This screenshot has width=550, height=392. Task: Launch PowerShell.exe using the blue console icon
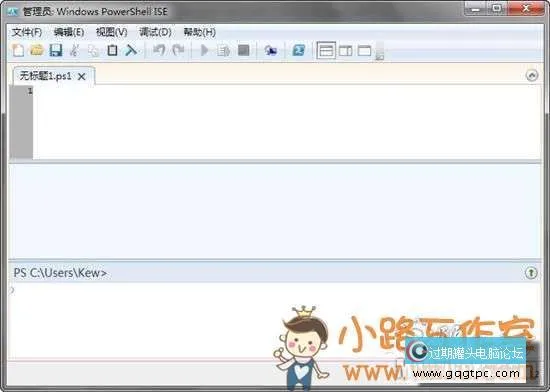tap(299, 50)
